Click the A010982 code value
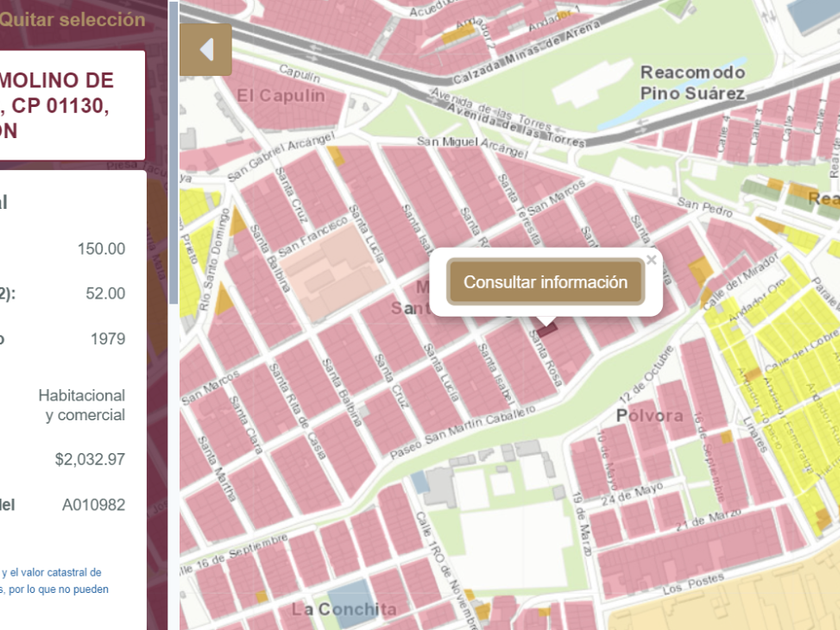The height and width of the screenshot is (630, 840). click(94, 505)
